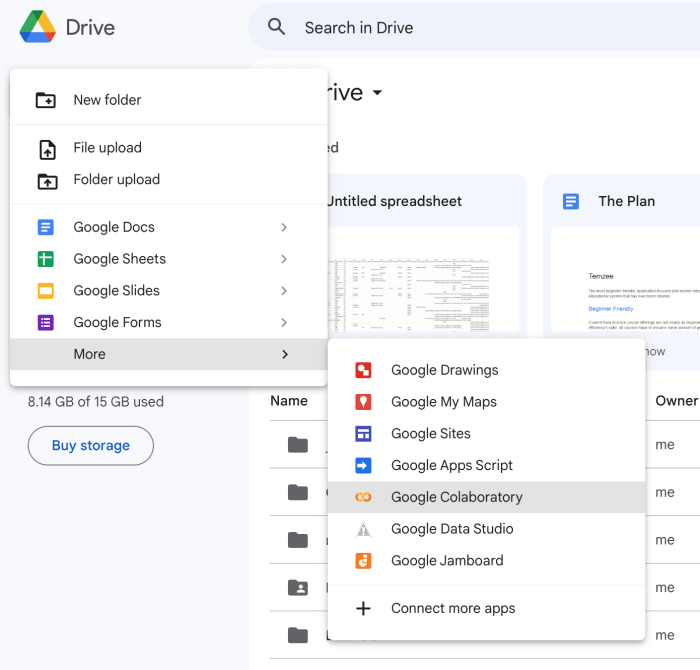Click the Google Sites icon
Screen dimensions: 700x670
(363, 433)
